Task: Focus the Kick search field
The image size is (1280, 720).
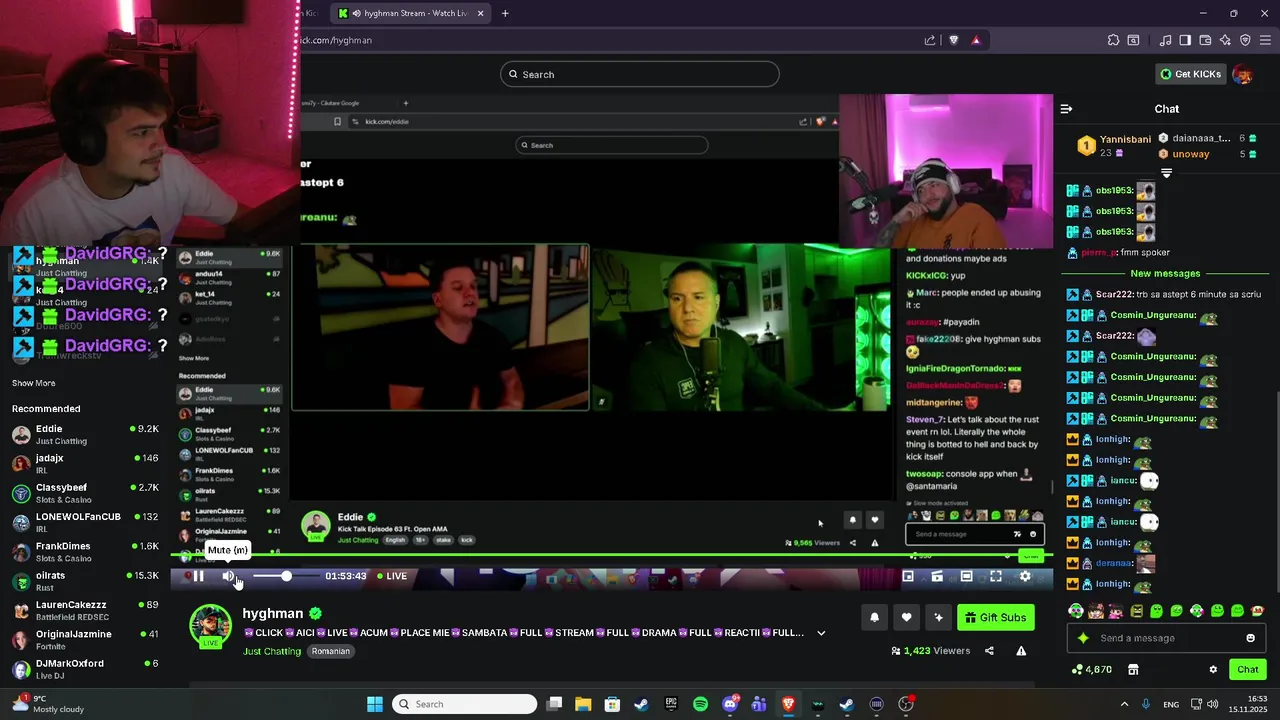Action: click(x=640, y=74)
